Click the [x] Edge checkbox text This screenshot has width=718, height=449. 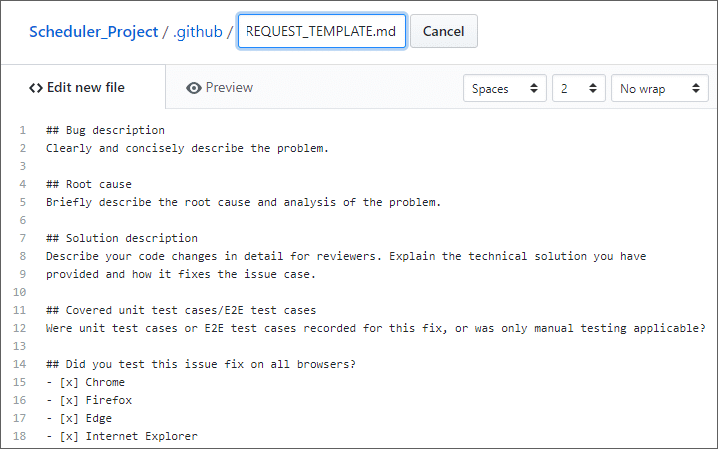point(86,418)
